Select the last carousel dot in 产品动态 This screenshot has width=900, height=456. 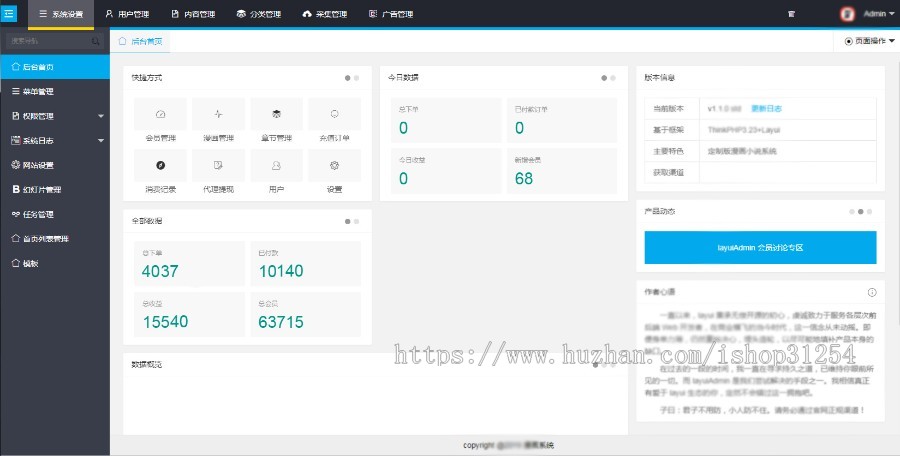click(870, 212)
